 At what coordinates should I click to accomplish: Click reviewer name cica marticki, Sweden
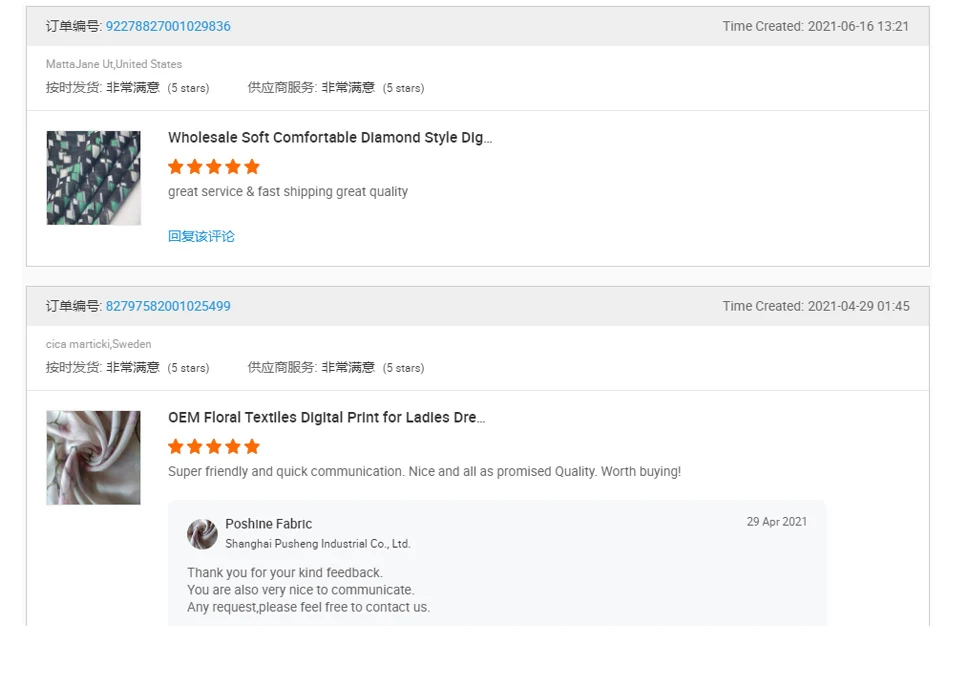(98, 344)
